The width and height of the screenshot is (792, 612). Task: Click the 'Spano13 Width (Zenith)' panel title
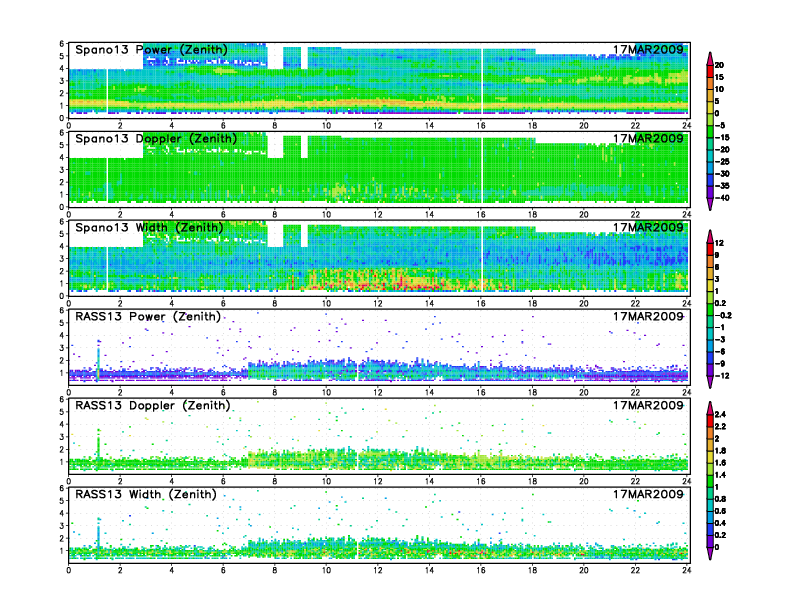149,227
